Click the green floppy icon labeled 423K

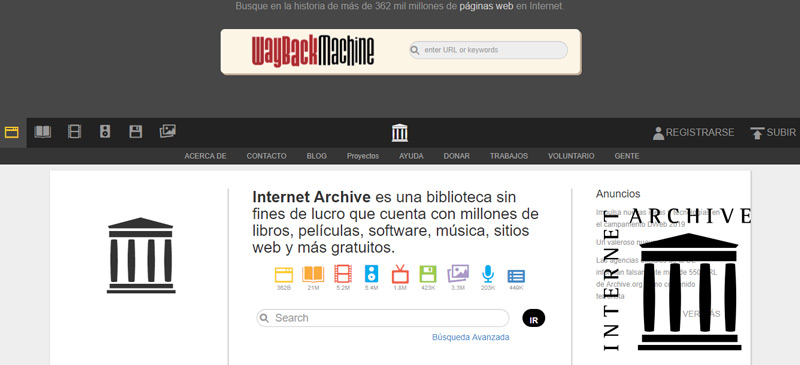(x=428, y=274)
